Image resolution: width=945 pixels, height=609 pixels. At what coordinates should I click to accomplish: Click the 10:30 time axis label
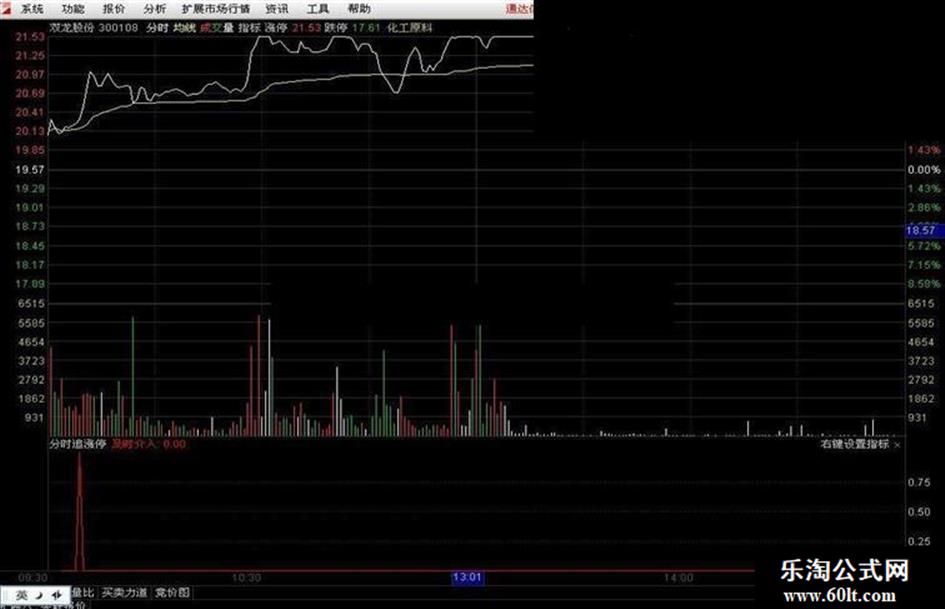coord(246,578)
